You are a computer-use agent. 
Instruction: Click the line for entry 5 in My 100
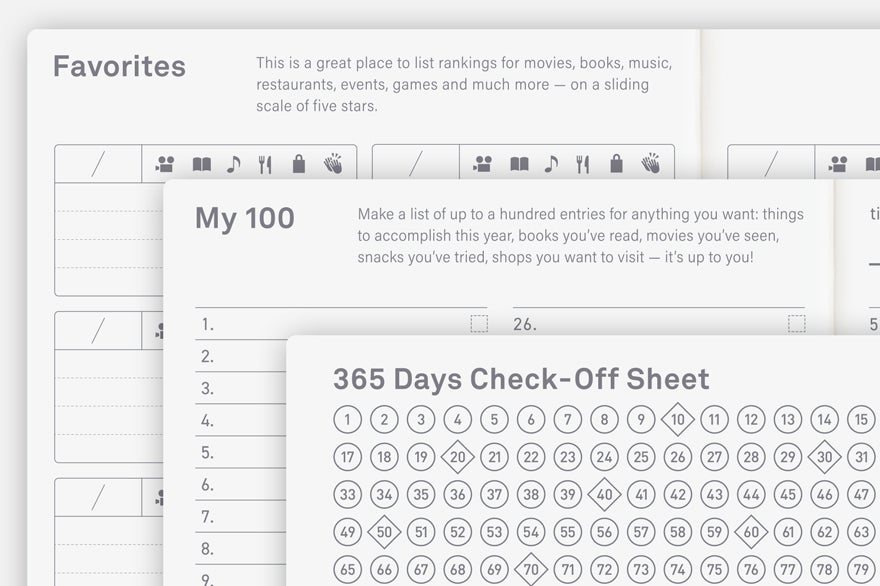(240, 452)
